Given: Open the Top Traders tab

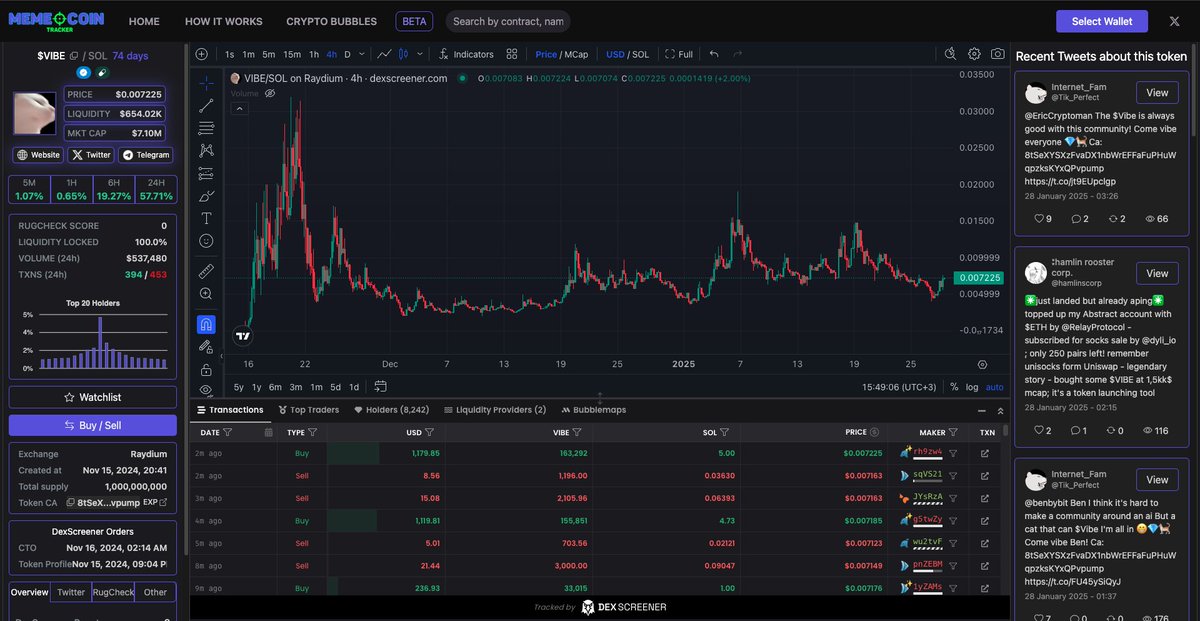Looking at the screenshot, I should 309,410.
